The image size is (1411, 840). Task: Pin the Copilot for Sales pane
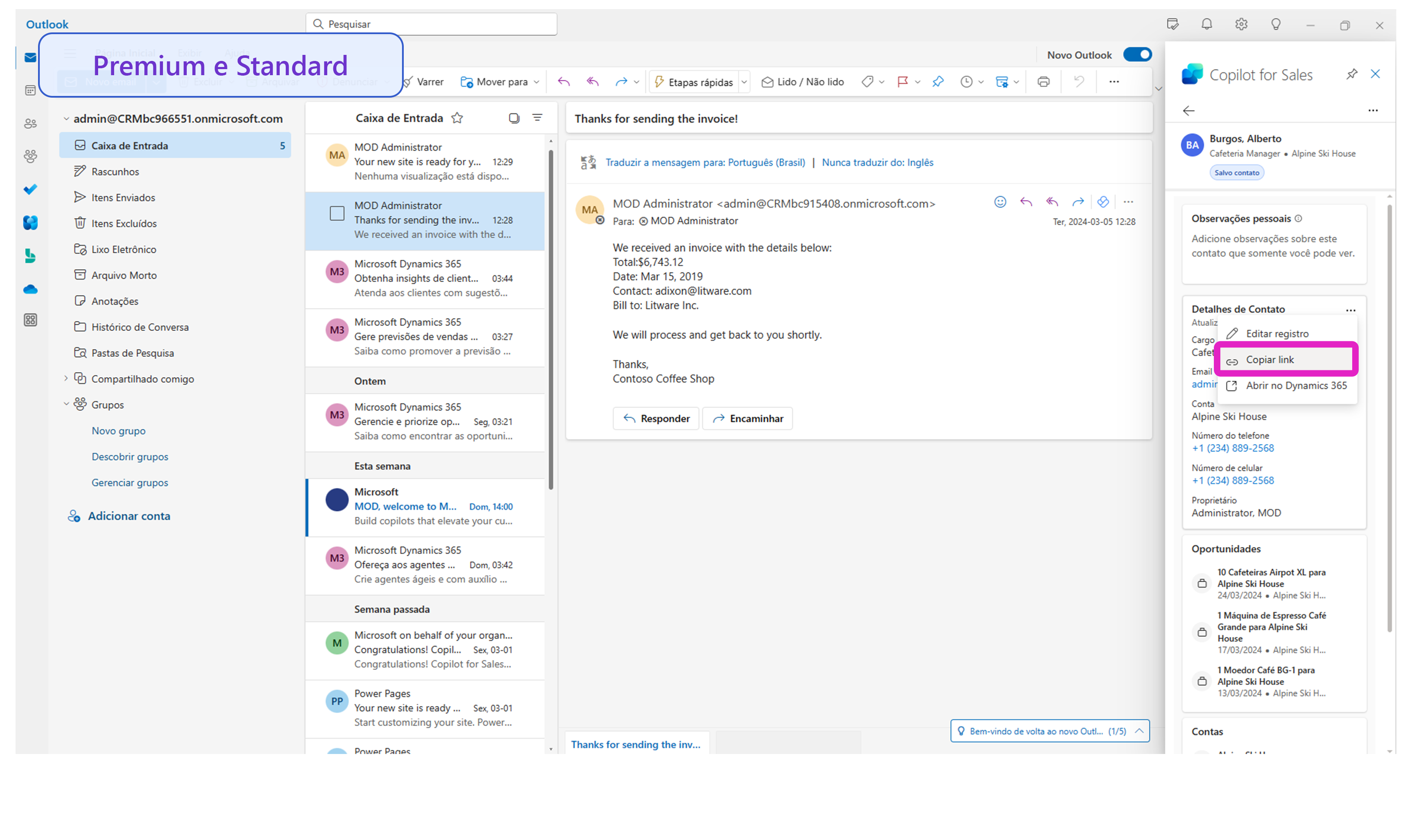click(x=1351, y=74)
